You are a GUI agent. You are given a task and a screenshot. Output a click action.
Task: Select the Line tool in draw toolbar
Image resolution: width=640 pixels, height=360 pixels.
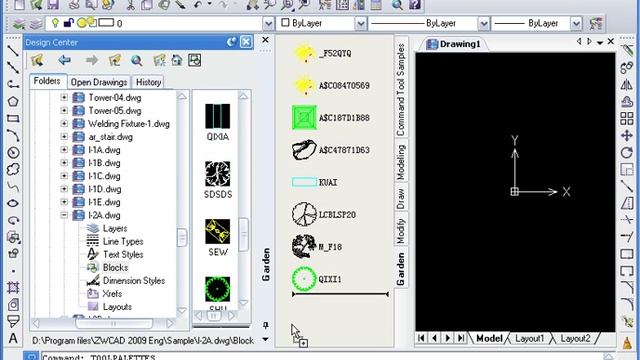pos(13,50)
